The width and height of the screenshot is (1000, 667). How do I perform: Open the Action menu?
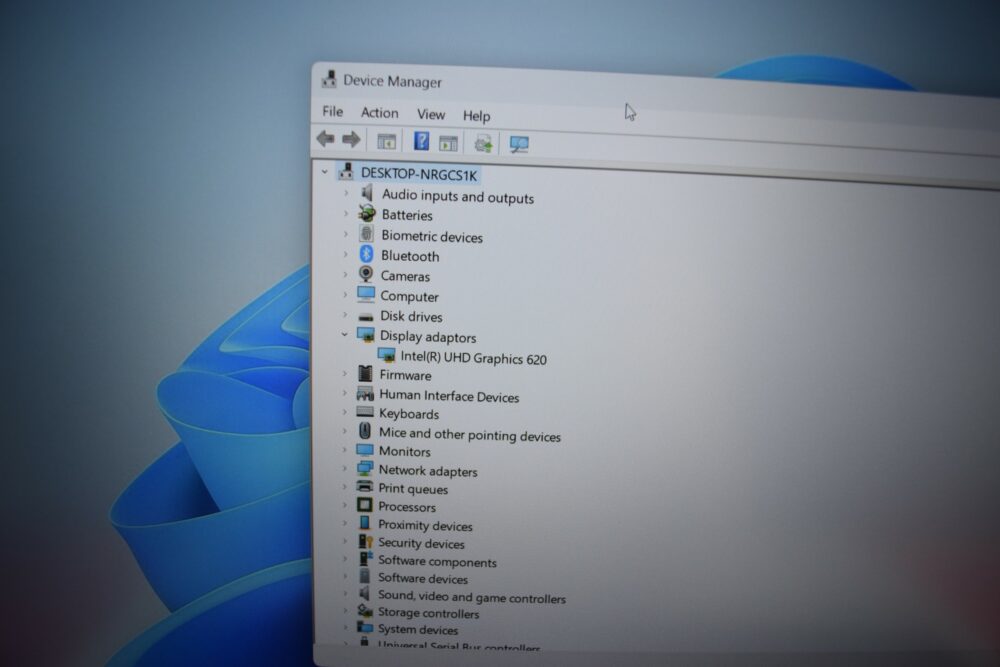[379, 113]
